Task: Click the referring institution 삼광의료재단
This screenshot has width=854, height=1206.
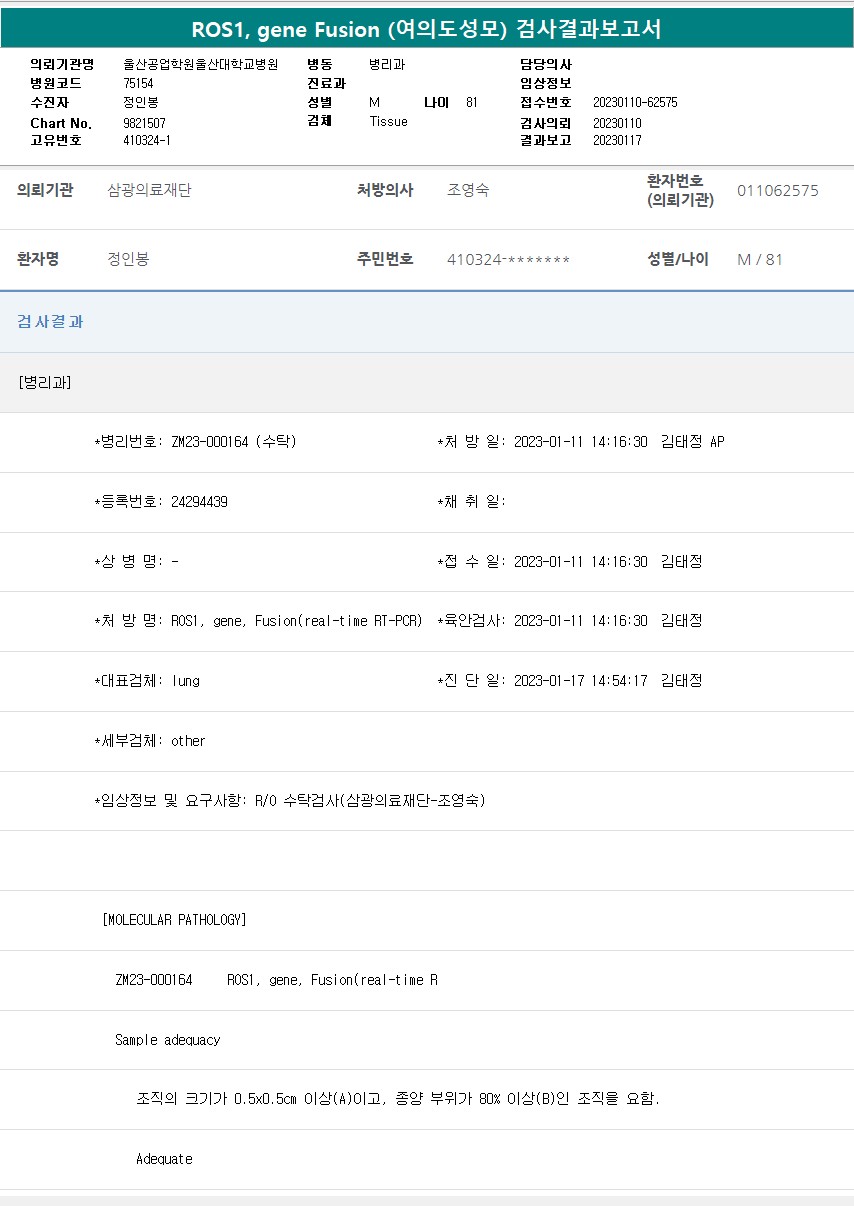Action: (149, 191)
